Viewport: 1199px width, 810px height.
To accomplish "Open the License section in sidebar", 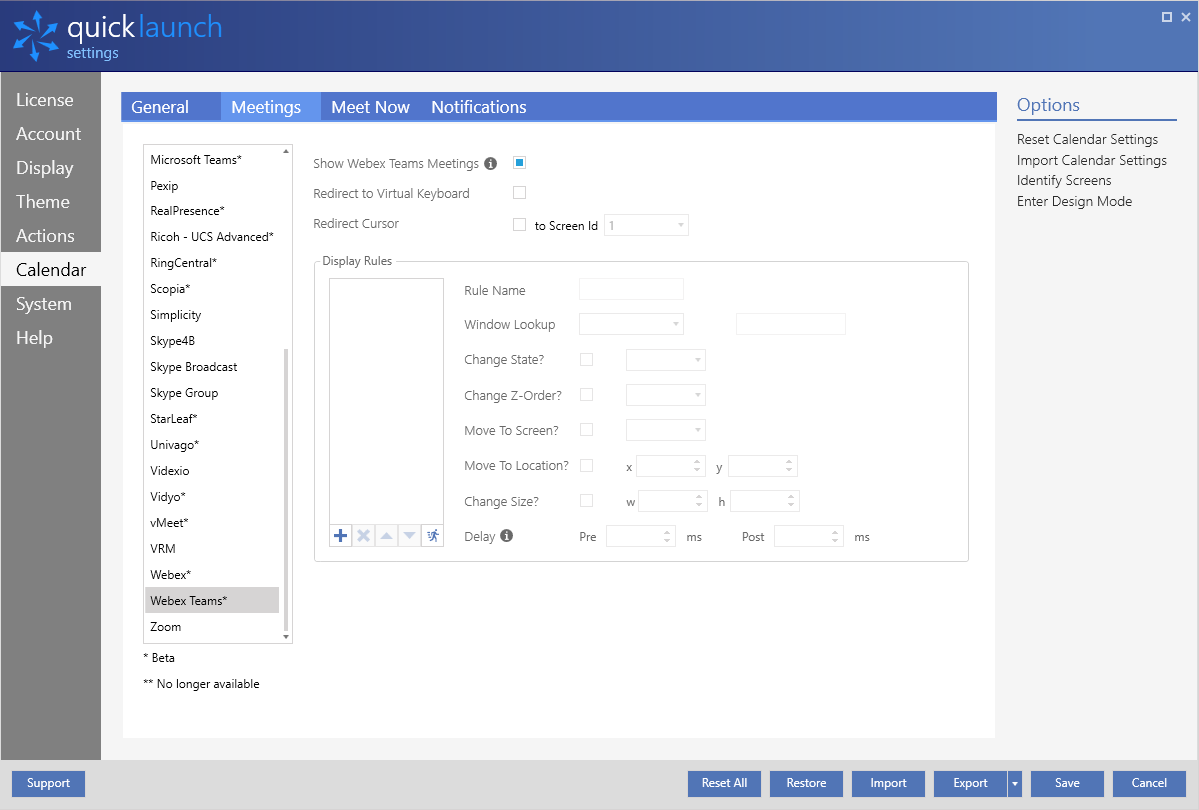I will (x=50, y=99).
